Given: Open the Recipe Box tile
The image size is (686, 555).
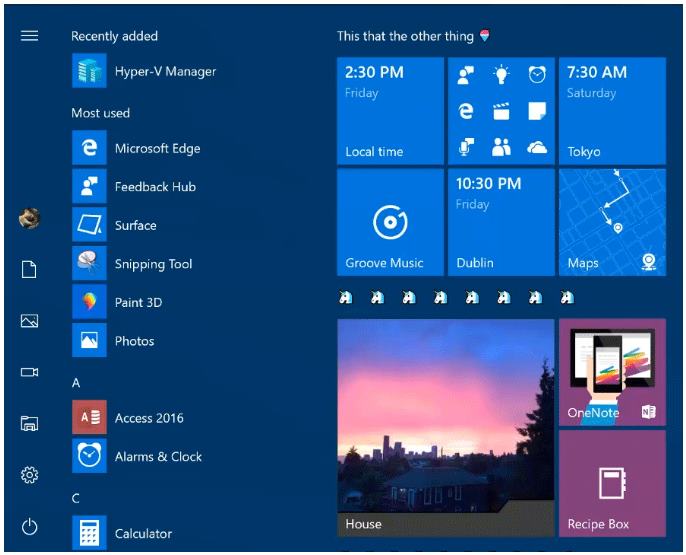Looking at the screenshot, I should [612, 483].
